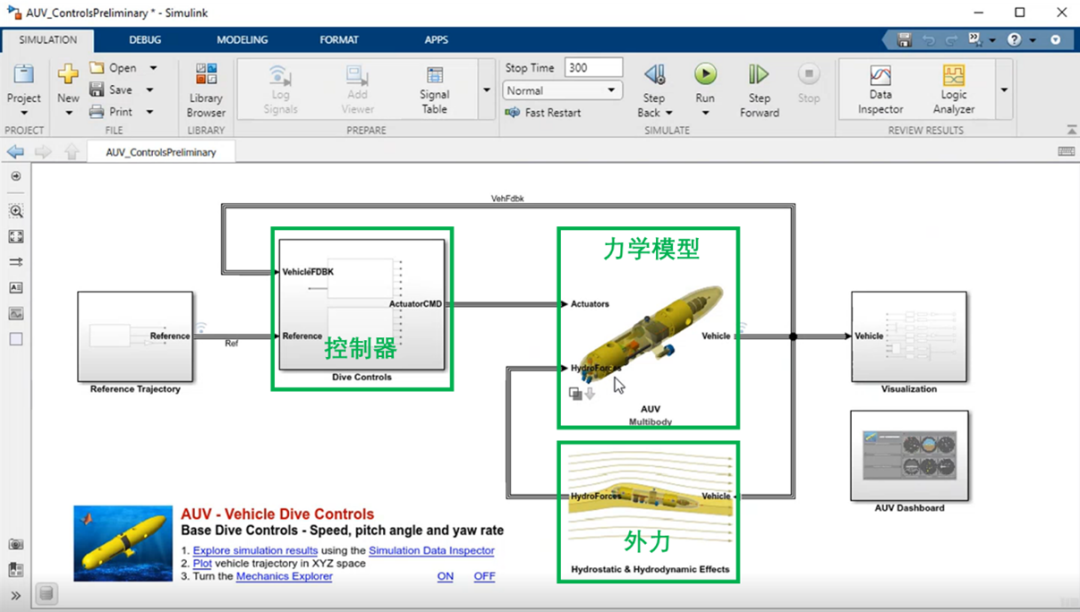Add an annotation with the text icon
Viewport: 1080px width, 612px height.
[16, 288]
